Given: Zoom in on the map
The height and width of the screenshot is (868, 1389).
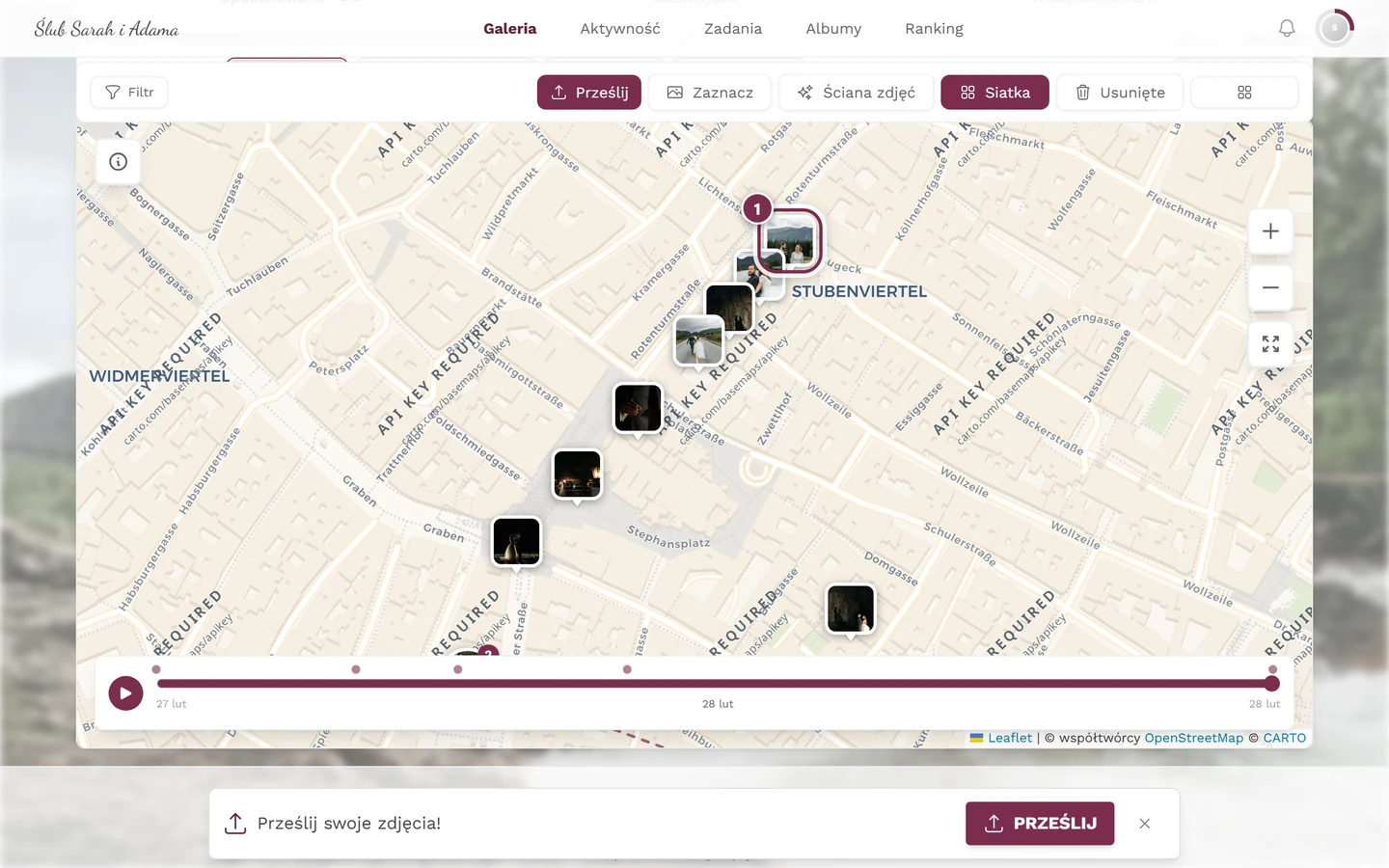Looking at the screenshot, I should tap(1270, 231).
